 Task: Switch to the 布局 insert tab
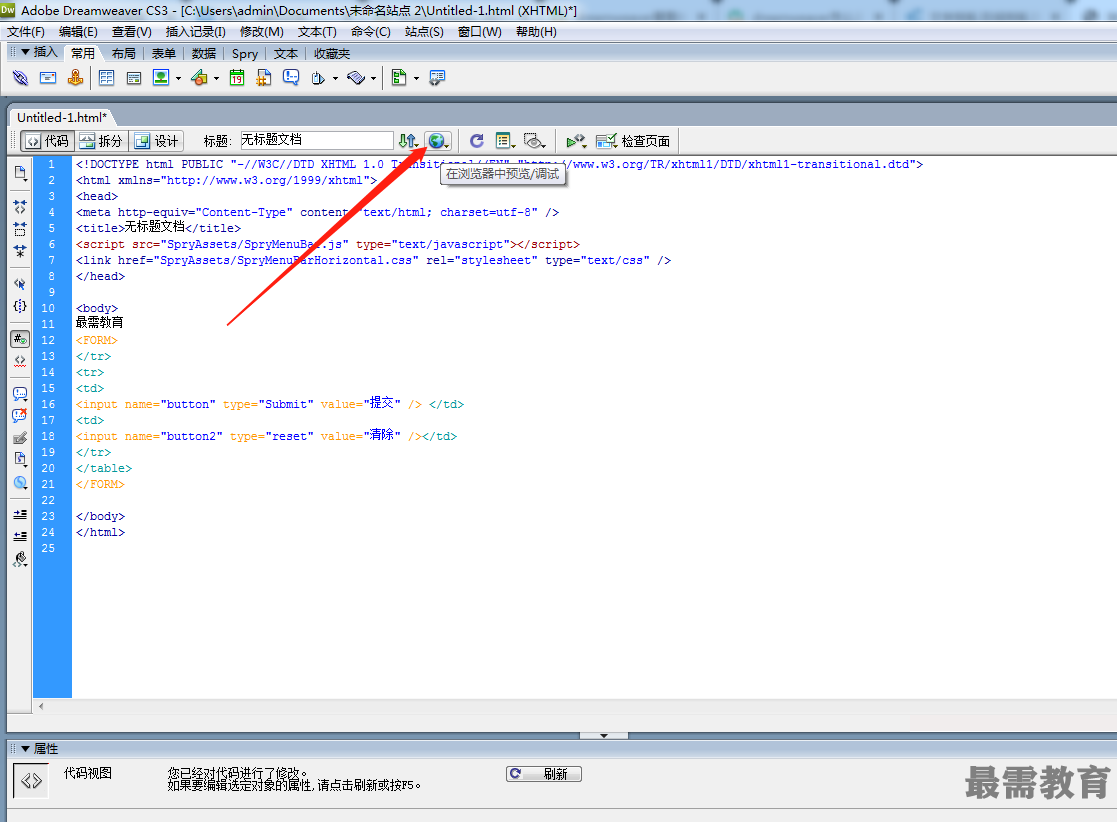coord(123,53)
